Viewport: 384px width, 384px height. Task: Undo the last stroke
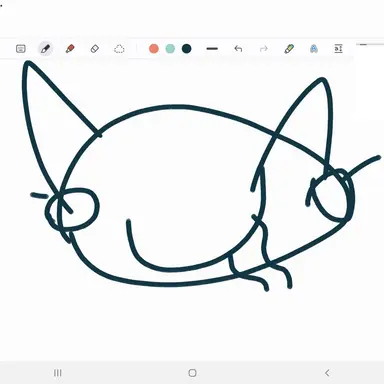click(238, 49)
